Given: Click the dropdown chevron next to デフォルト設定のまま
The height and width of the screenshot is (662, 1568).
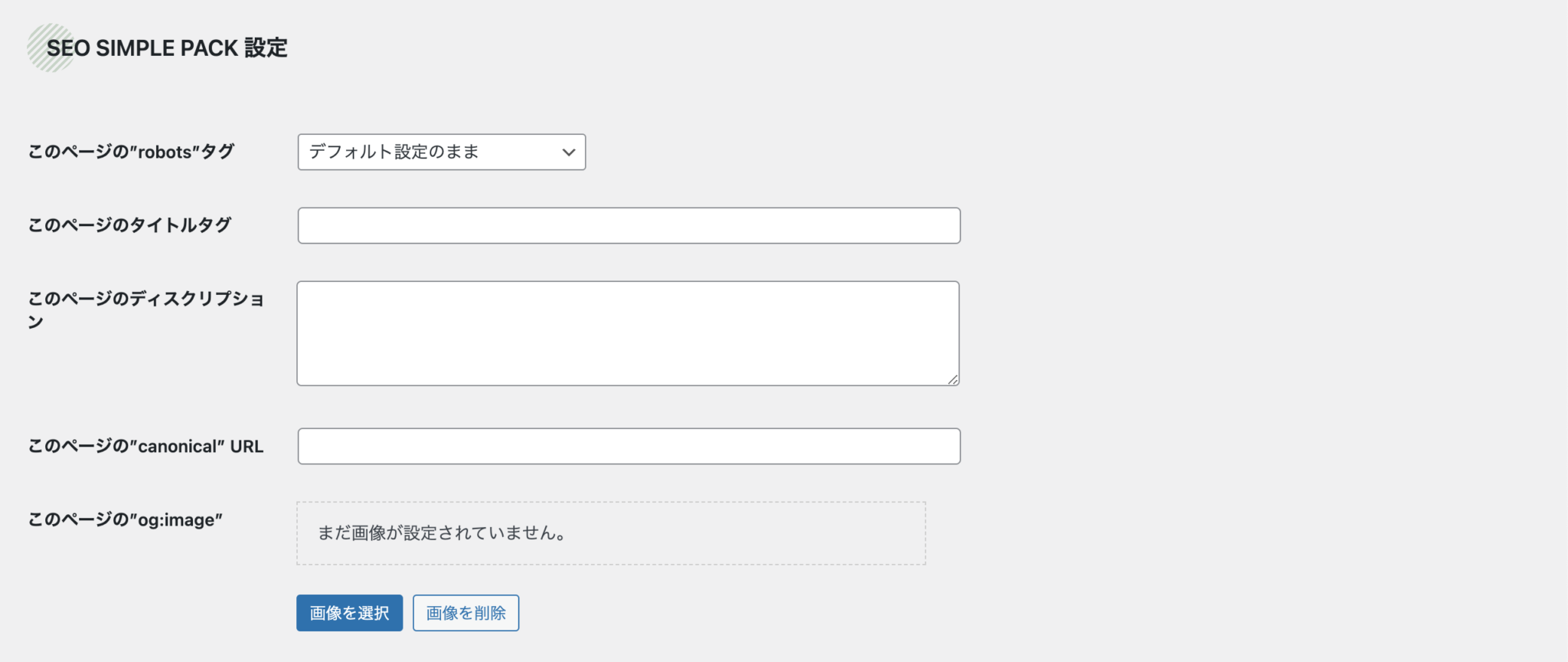Looking at the screenshot, I should tap(567, 152).
